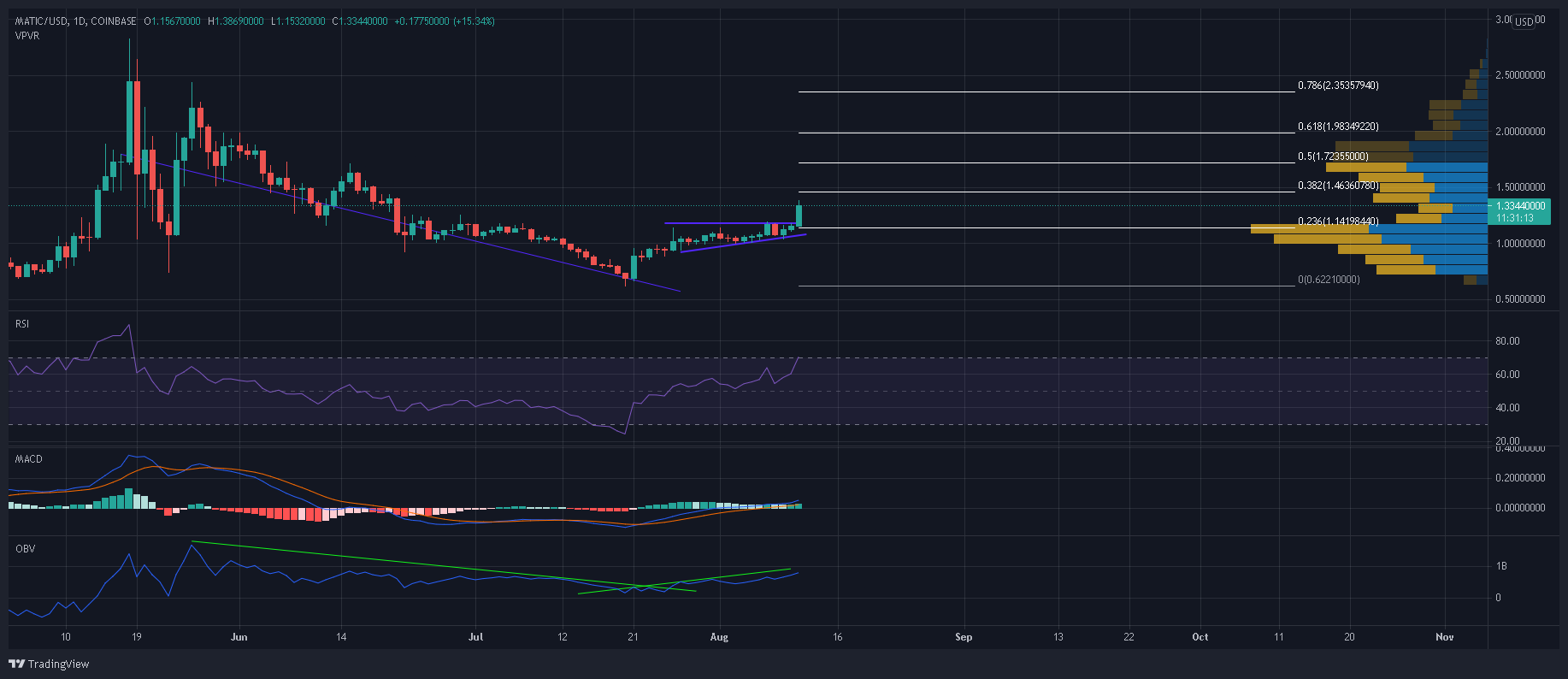The image size is (1568, 679).
Task: Click the countdown timer 11:31:13
Action: tap(1515, 218)
